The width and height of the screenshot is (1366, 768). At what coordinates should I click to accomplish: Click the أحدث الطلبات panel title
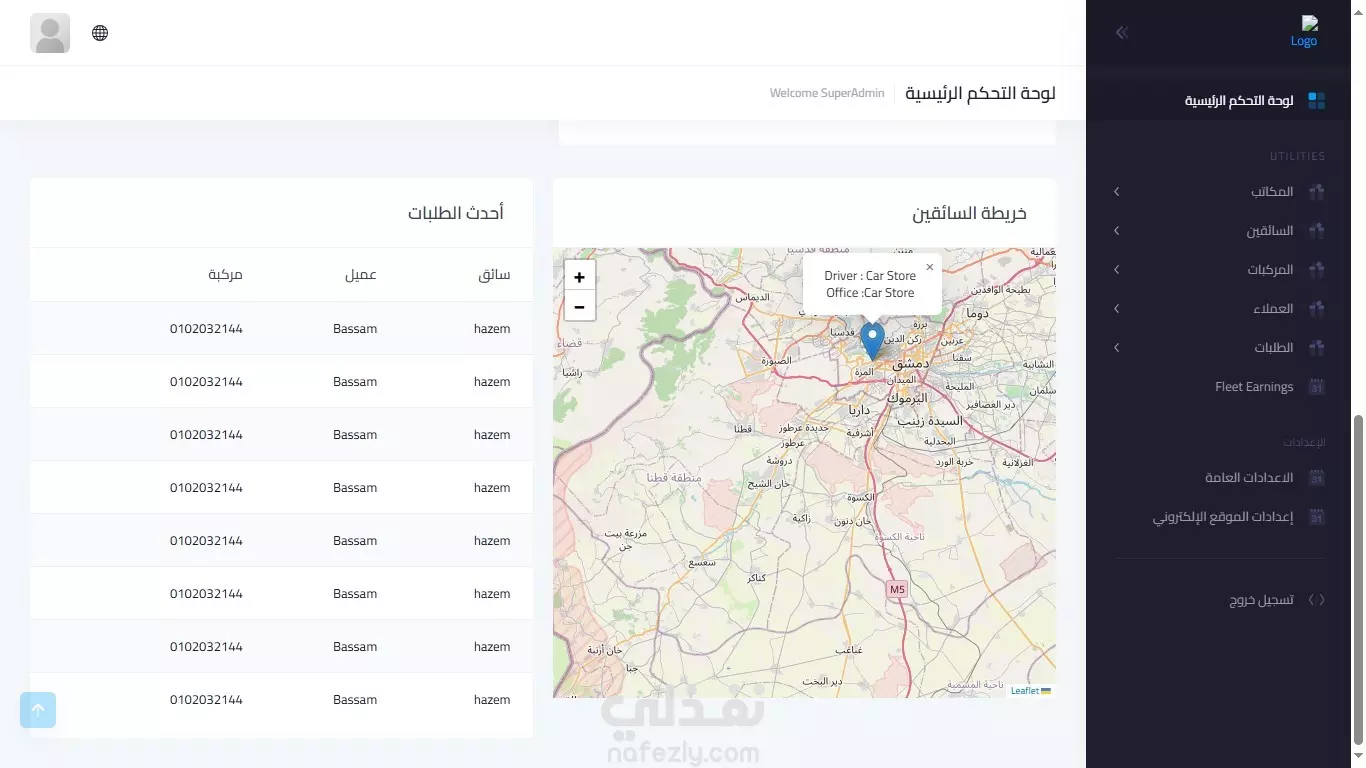tap(456, 213)
